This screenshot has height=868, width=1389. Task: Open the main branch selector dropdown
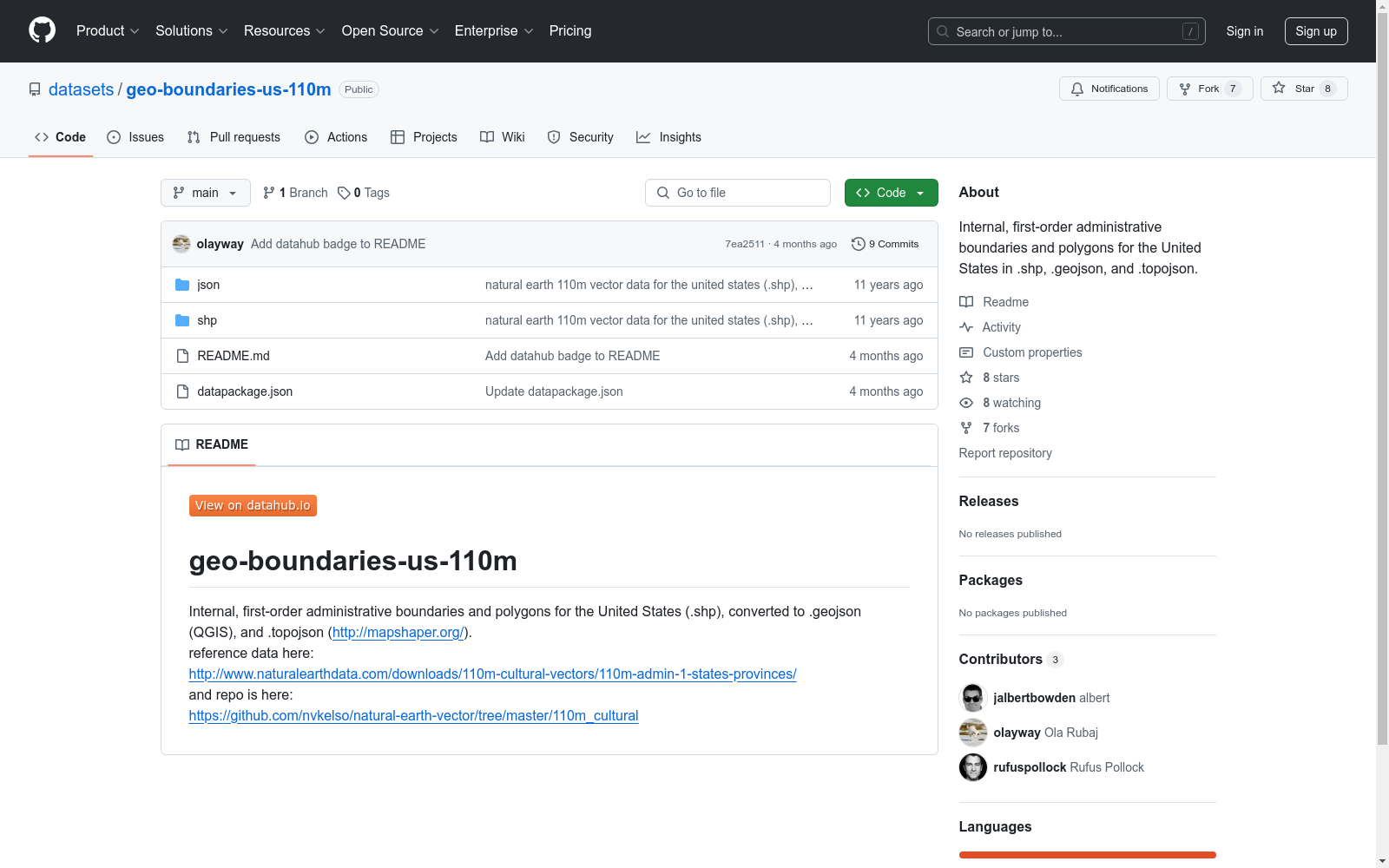(x=206, y=193)
